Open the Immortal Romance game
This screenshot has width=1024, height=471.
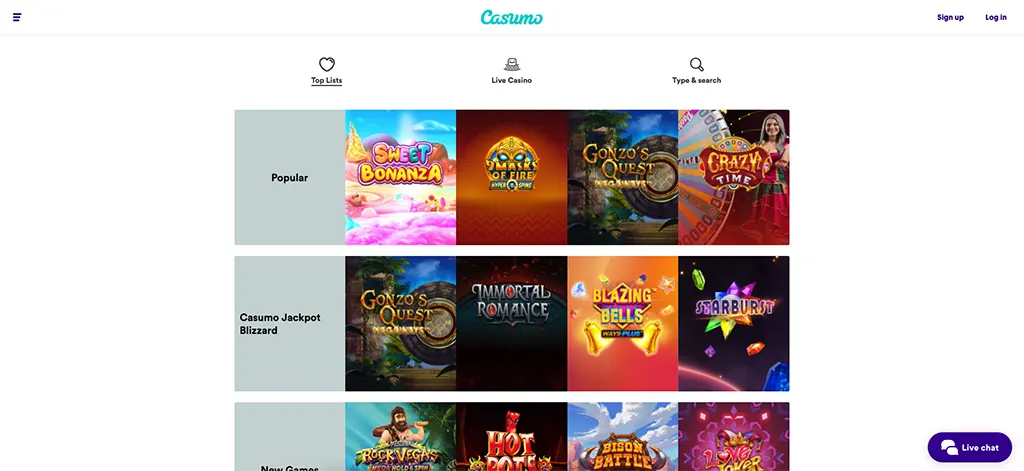pyautogui.click(x=511, y=323)
